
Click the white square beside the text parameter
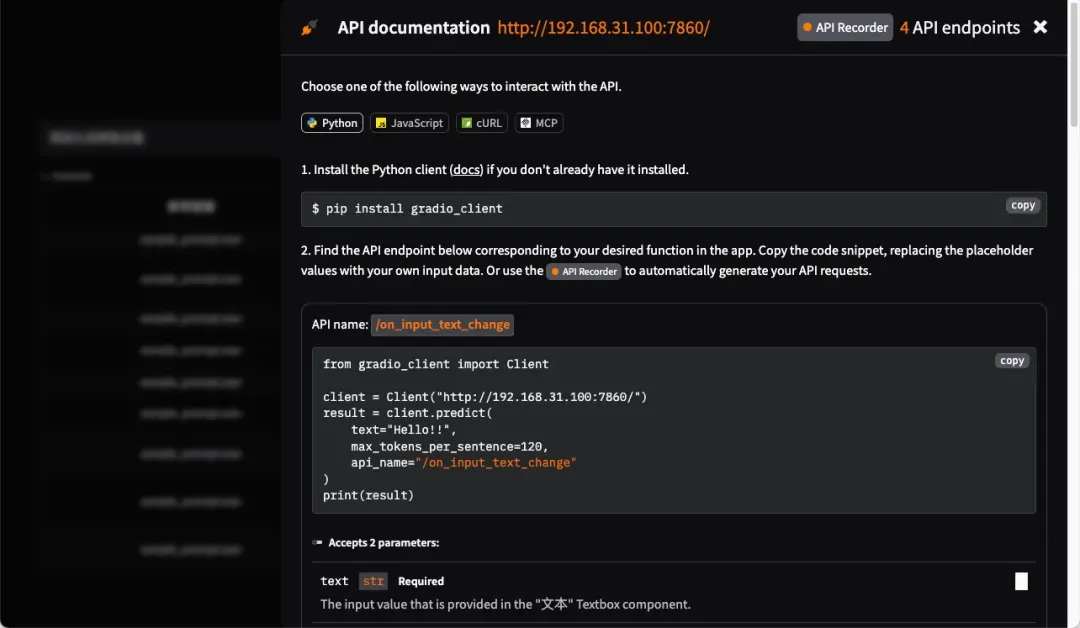click(1021, 581)
